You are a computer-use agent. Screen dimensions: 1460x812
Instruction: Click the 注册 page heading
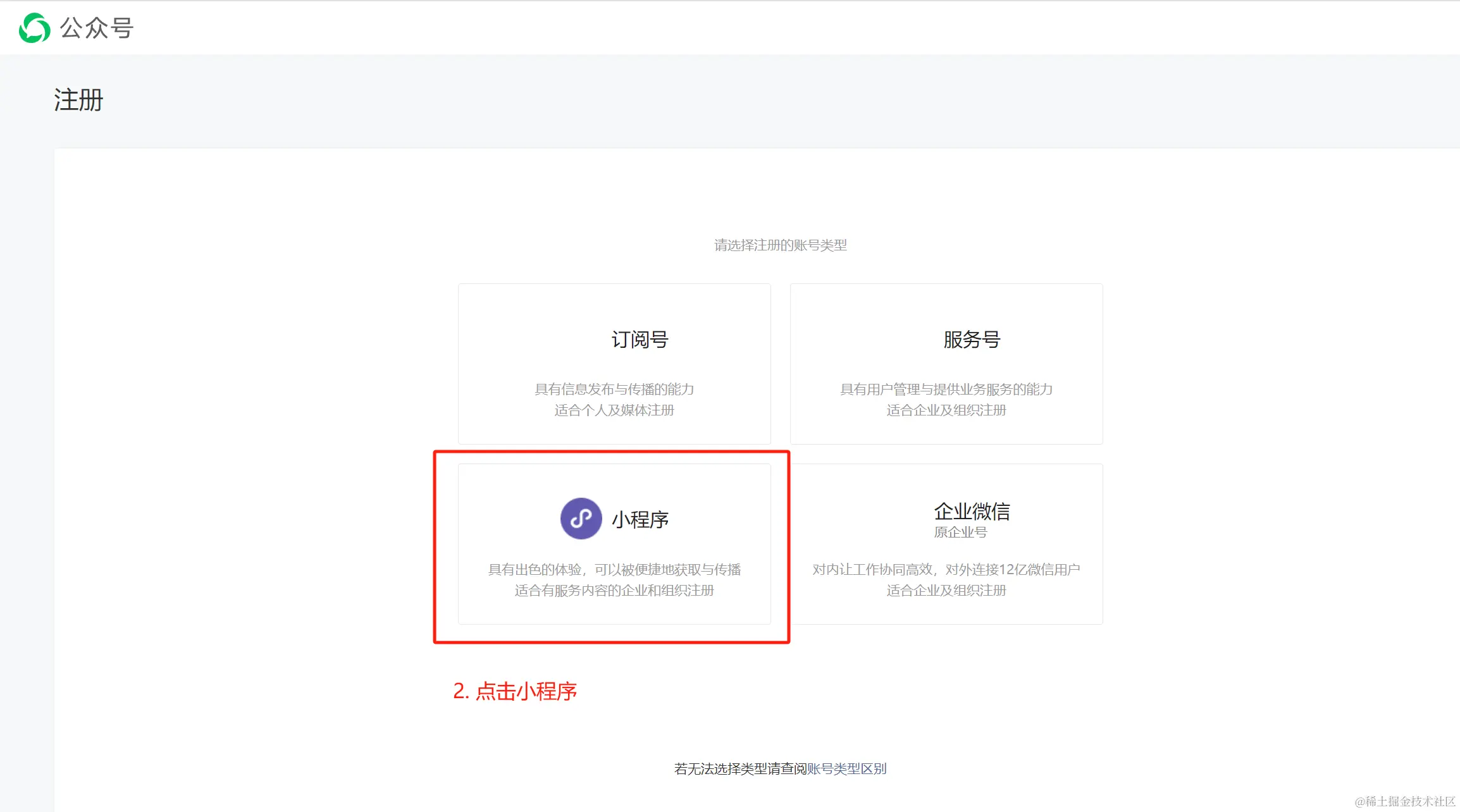click(x=78, y=100)
